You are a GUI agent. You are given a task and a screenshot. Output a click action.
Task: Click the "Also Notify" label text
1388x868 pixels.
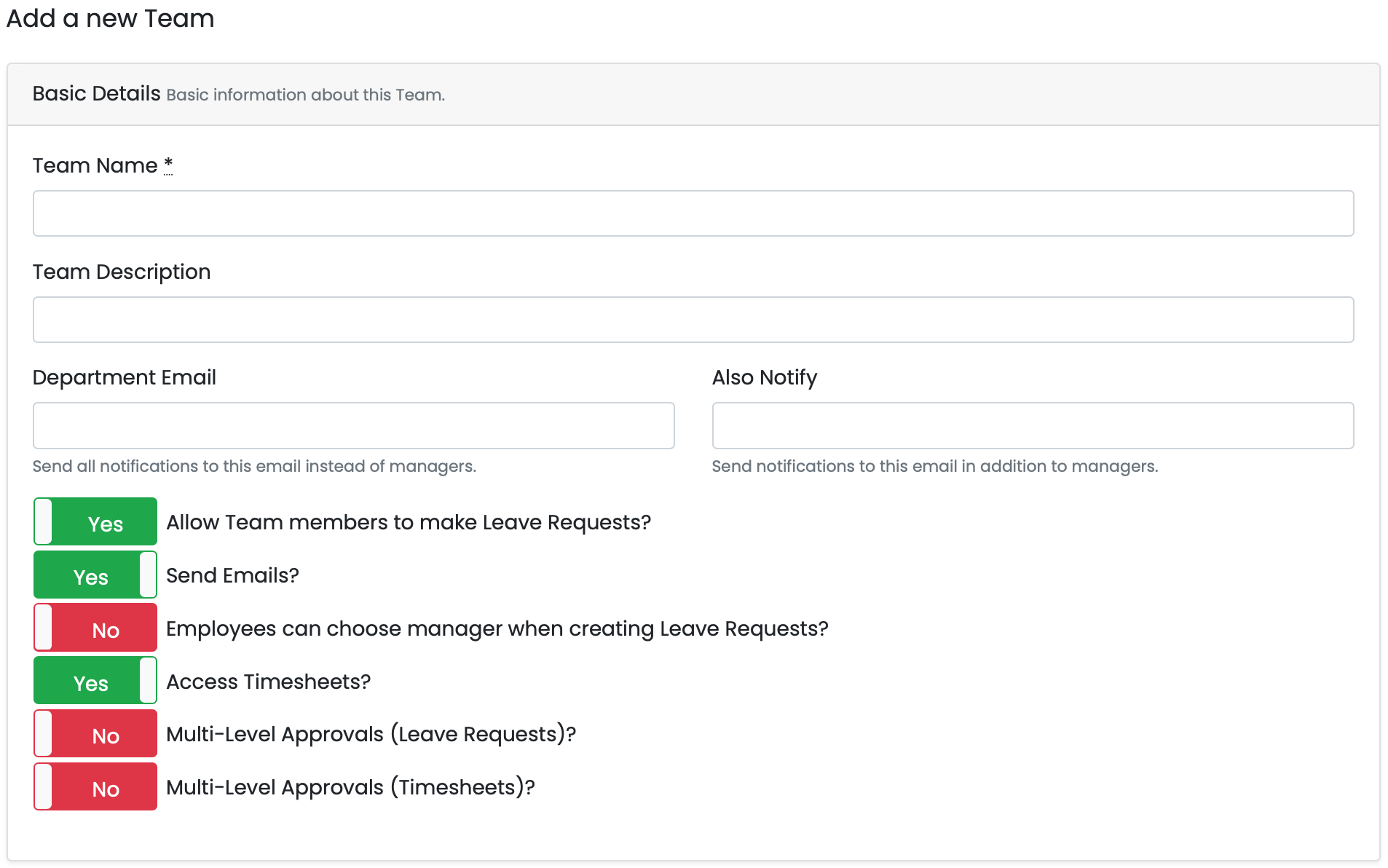coord(764,377)
